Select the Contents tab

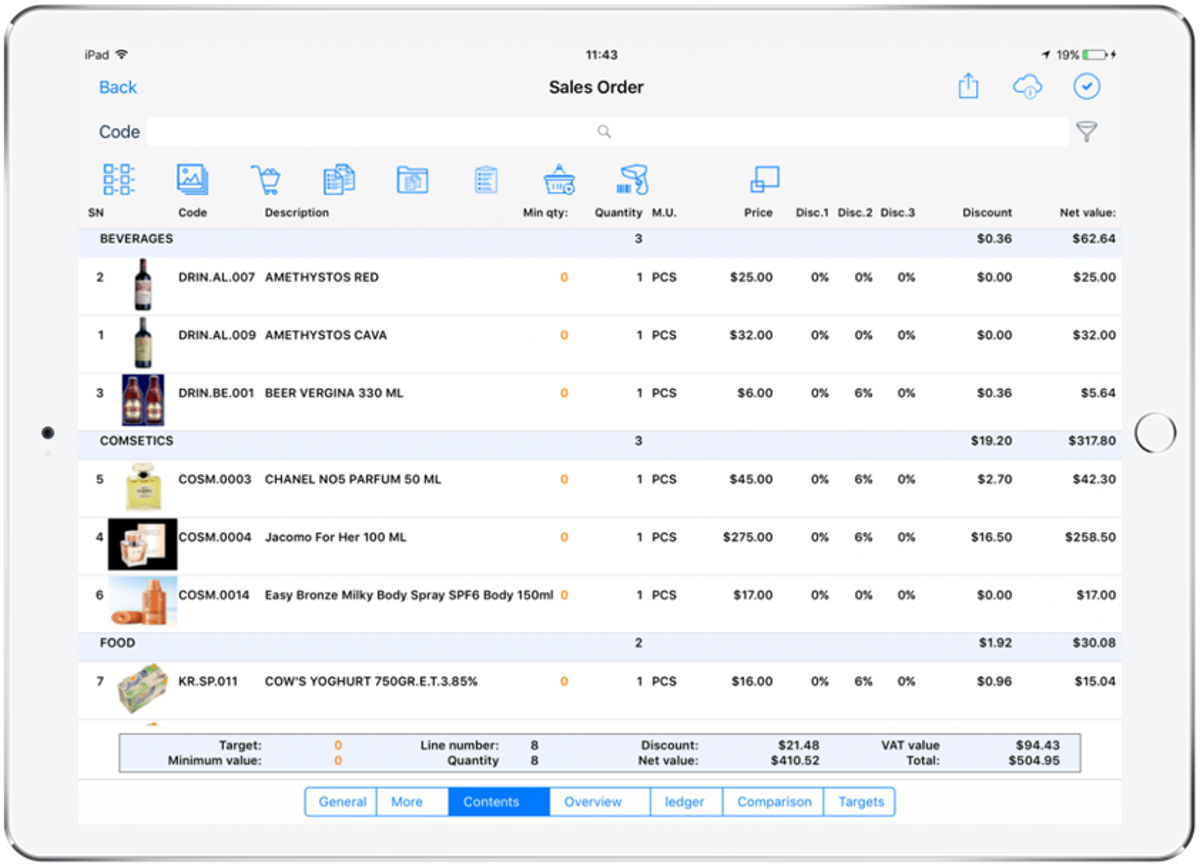click(499, 802)
